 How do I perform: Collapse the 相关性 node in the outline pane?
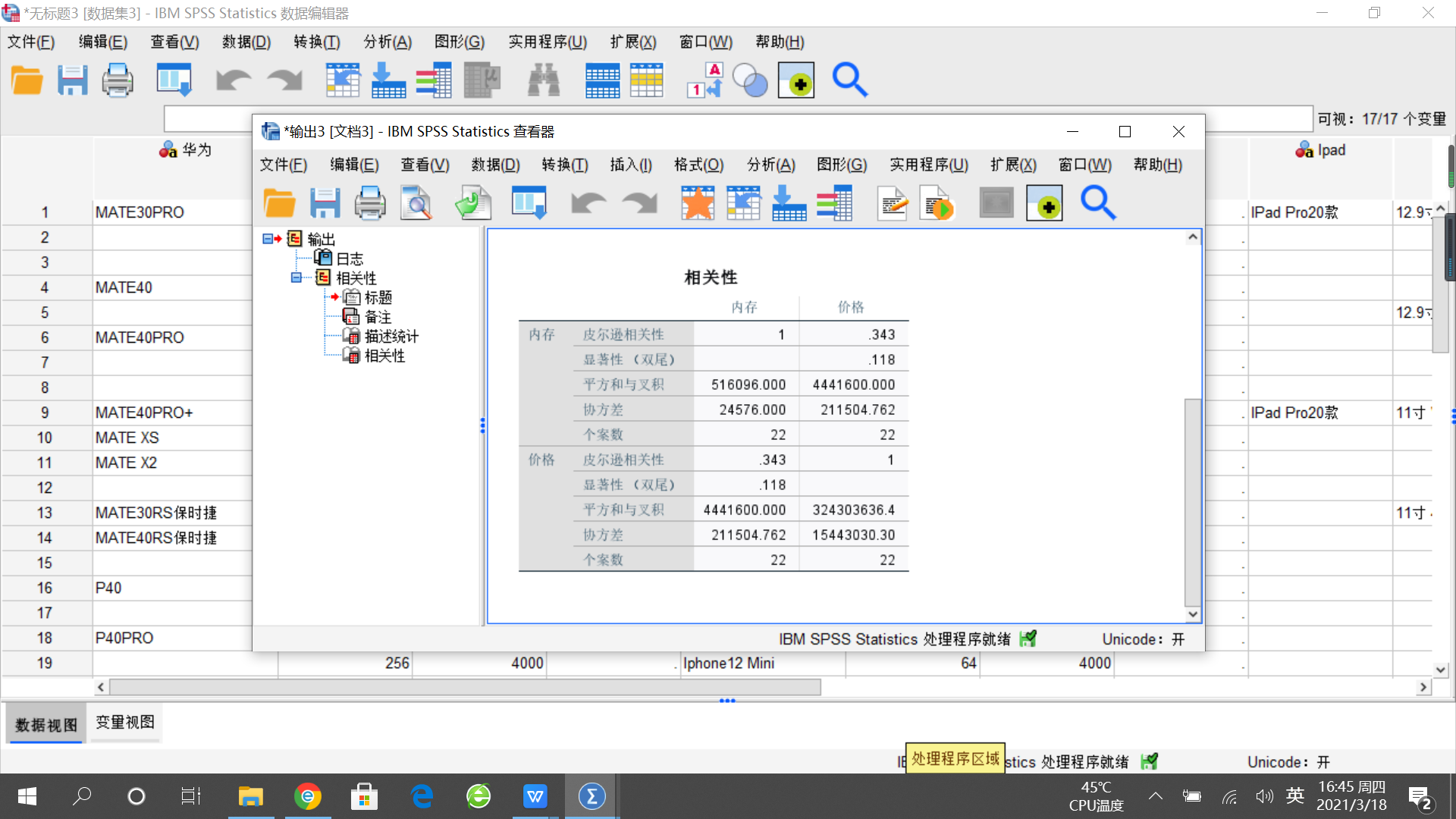pyautogui.click(x=295, y=278)
